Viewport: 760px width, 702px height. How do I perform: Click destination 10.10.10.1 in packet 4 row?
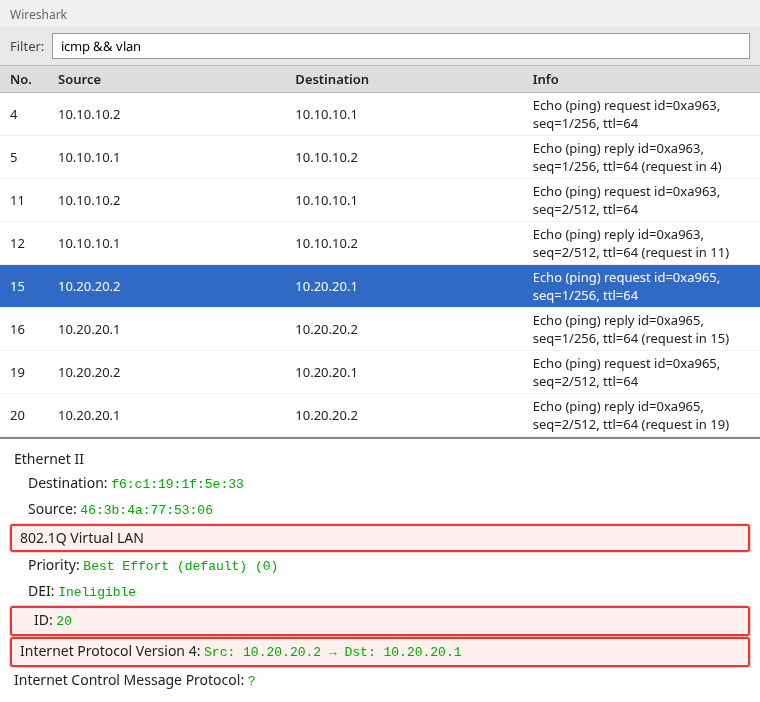tap(326, 114)
